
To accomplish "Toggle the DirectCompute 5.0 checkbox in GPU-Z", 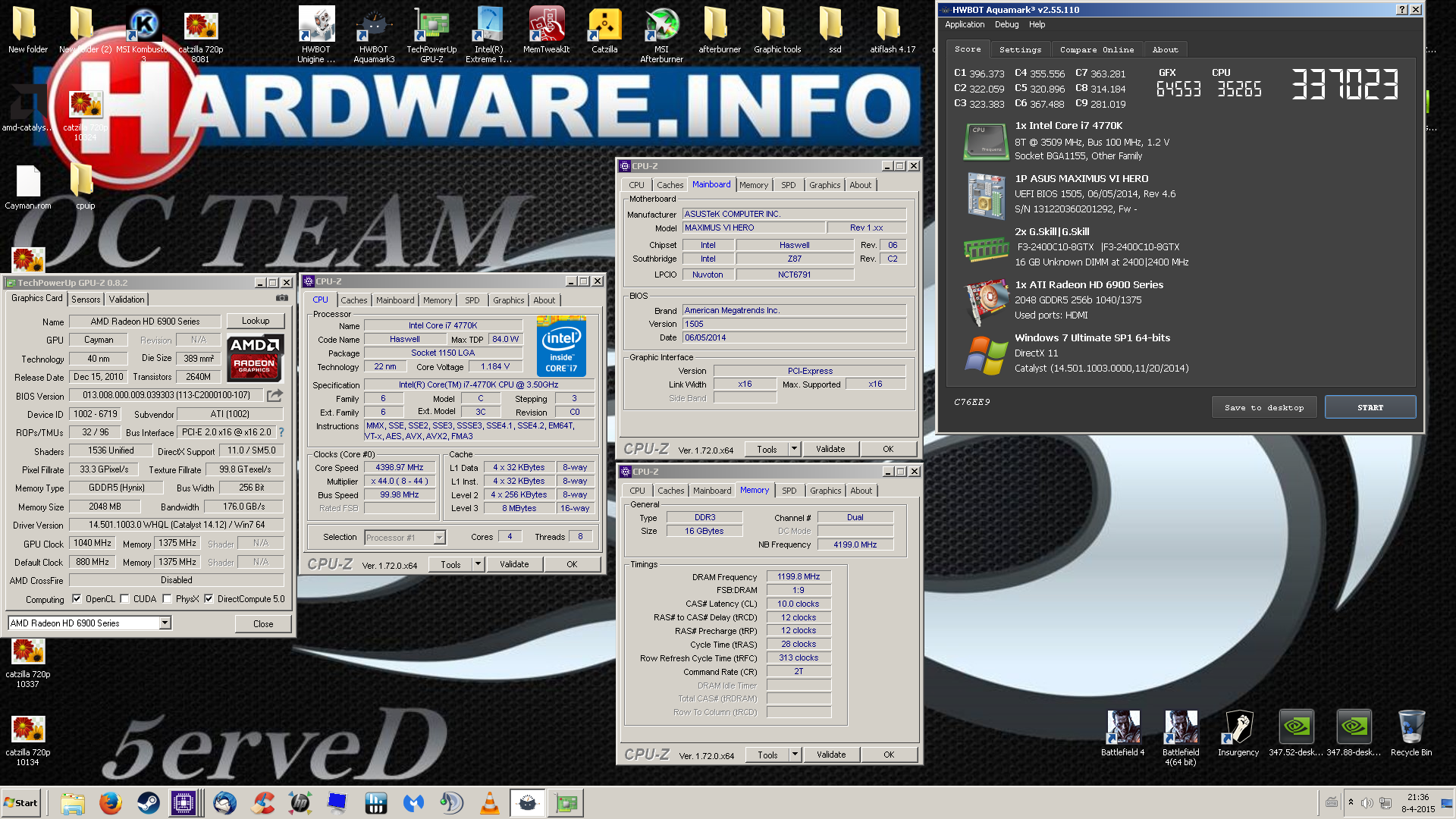I will [209, 599].
